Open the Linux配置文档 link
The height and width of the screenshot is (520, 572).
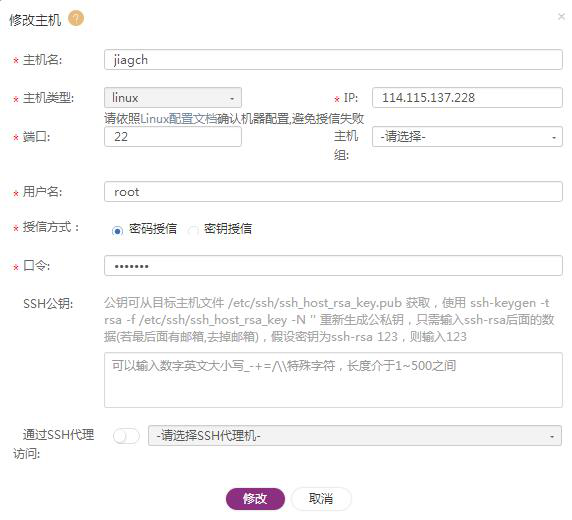(x=178, y=119)
